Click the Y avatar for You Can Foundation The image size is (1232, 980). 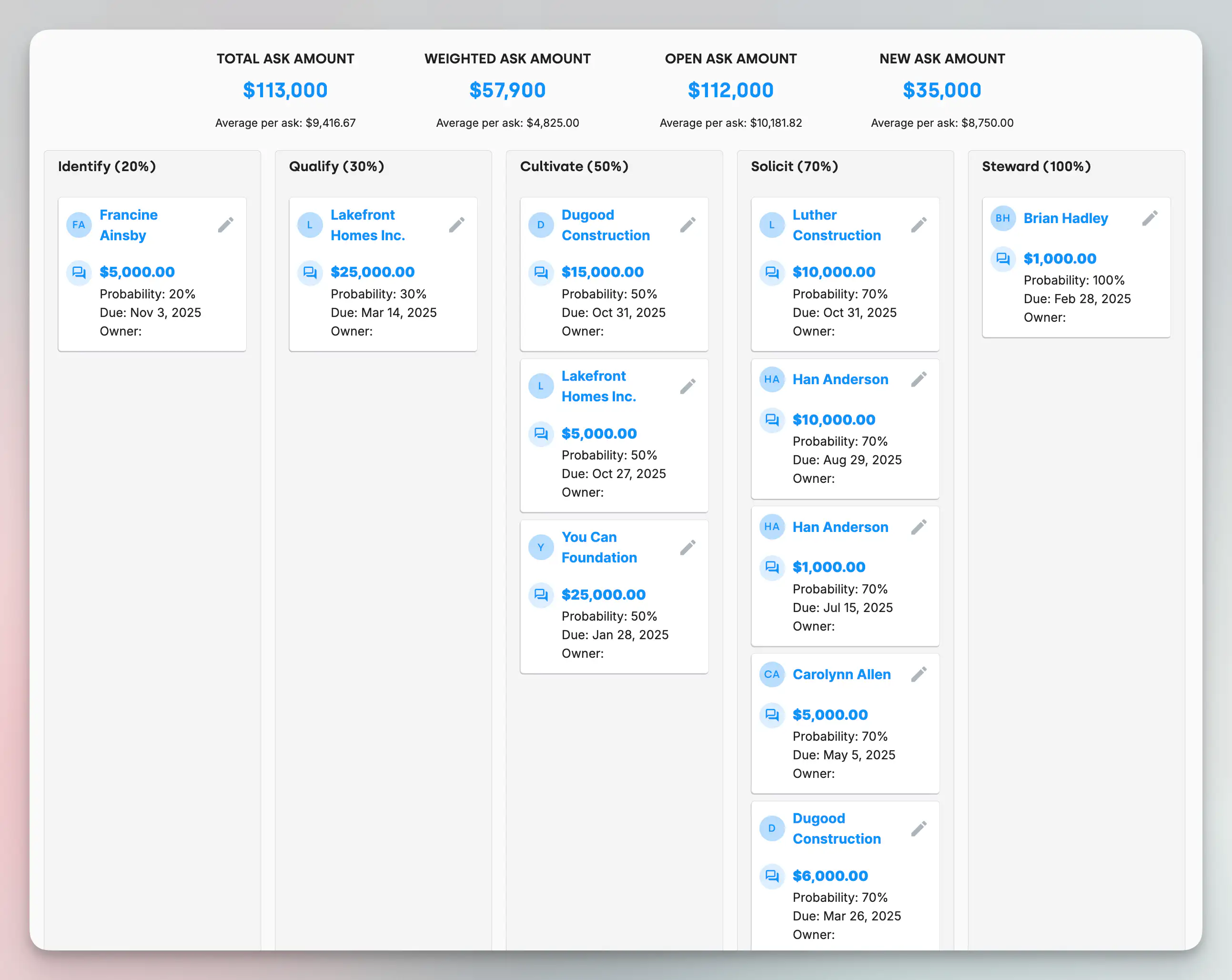pos(541,547)
